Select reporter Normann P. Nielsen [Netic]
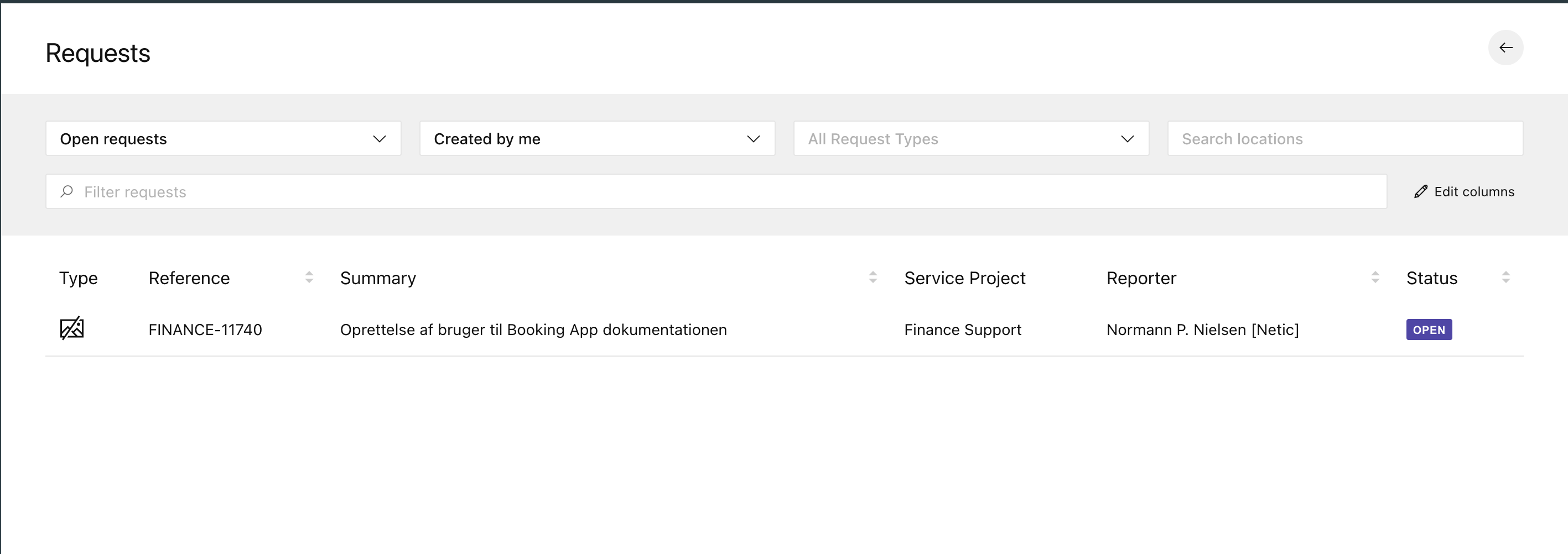The height and width of the screenshot is (554, 1568). coord(1202,330)
